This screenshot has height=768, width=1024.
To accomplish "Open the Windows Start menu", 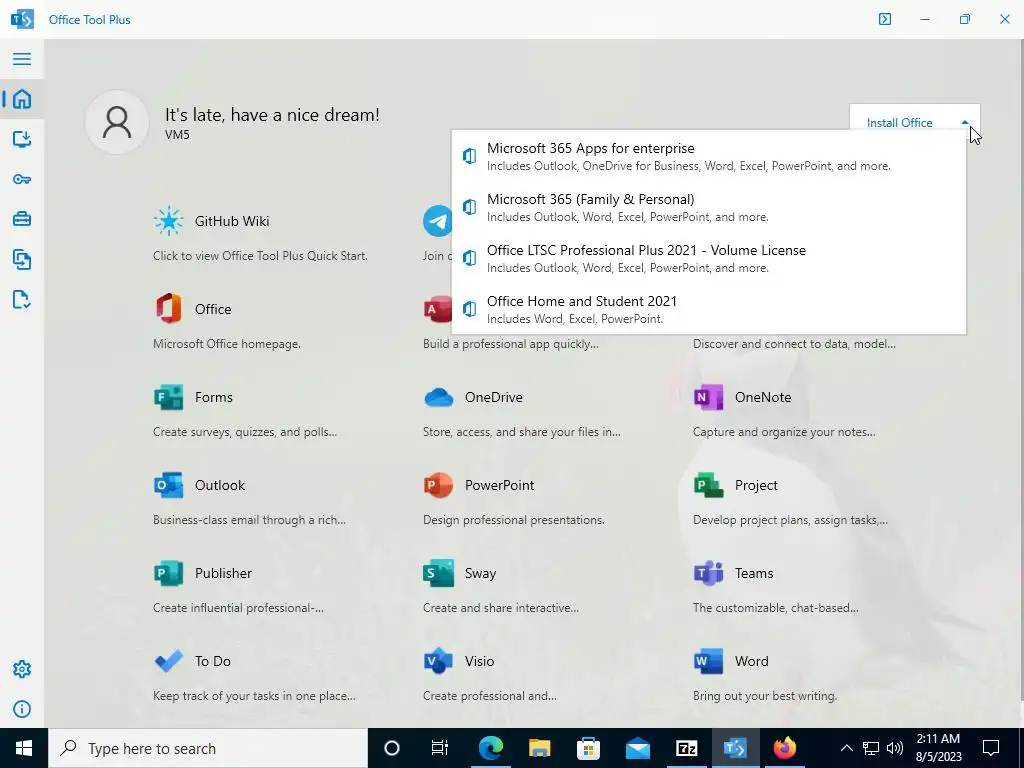I will tap(24, 748).
